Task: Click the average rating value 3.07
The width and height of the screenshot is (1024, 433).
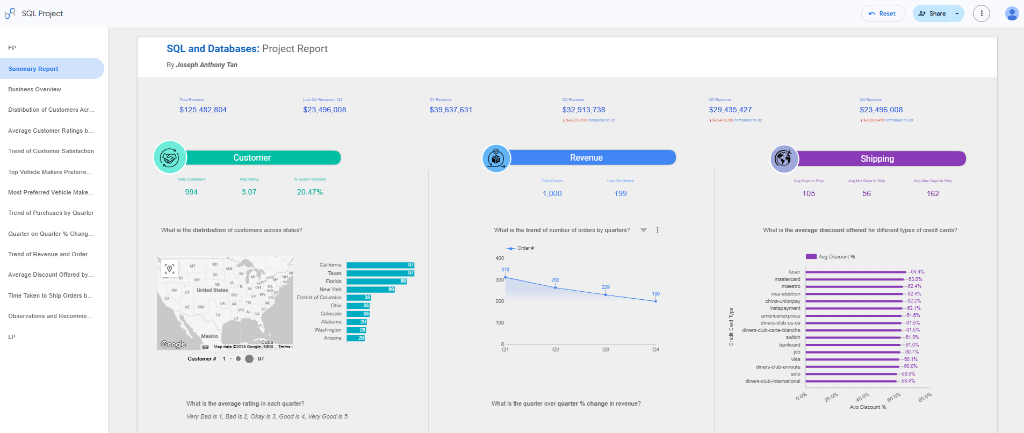Action: point(248,192)
